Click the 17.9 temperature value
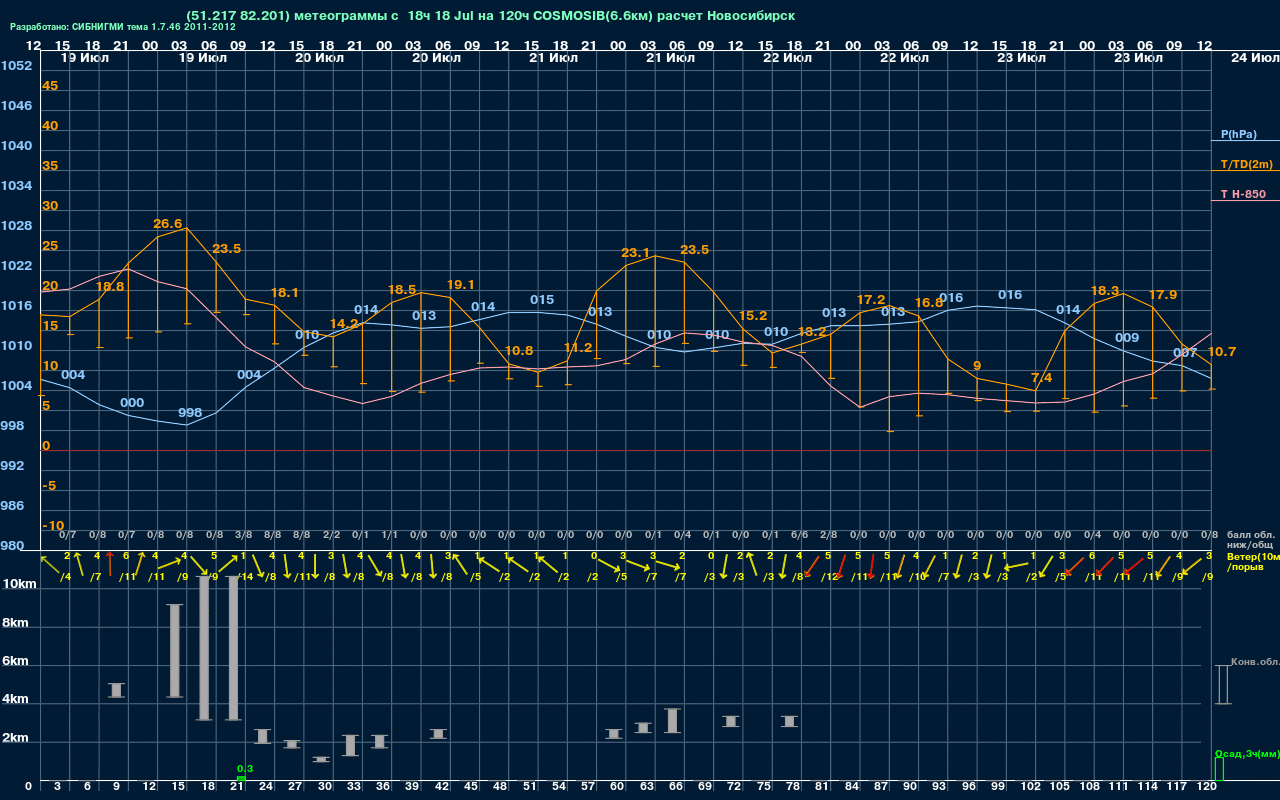Image resolution: width=1280 pixels, height=800 pixels. (x=1163, y=295)
